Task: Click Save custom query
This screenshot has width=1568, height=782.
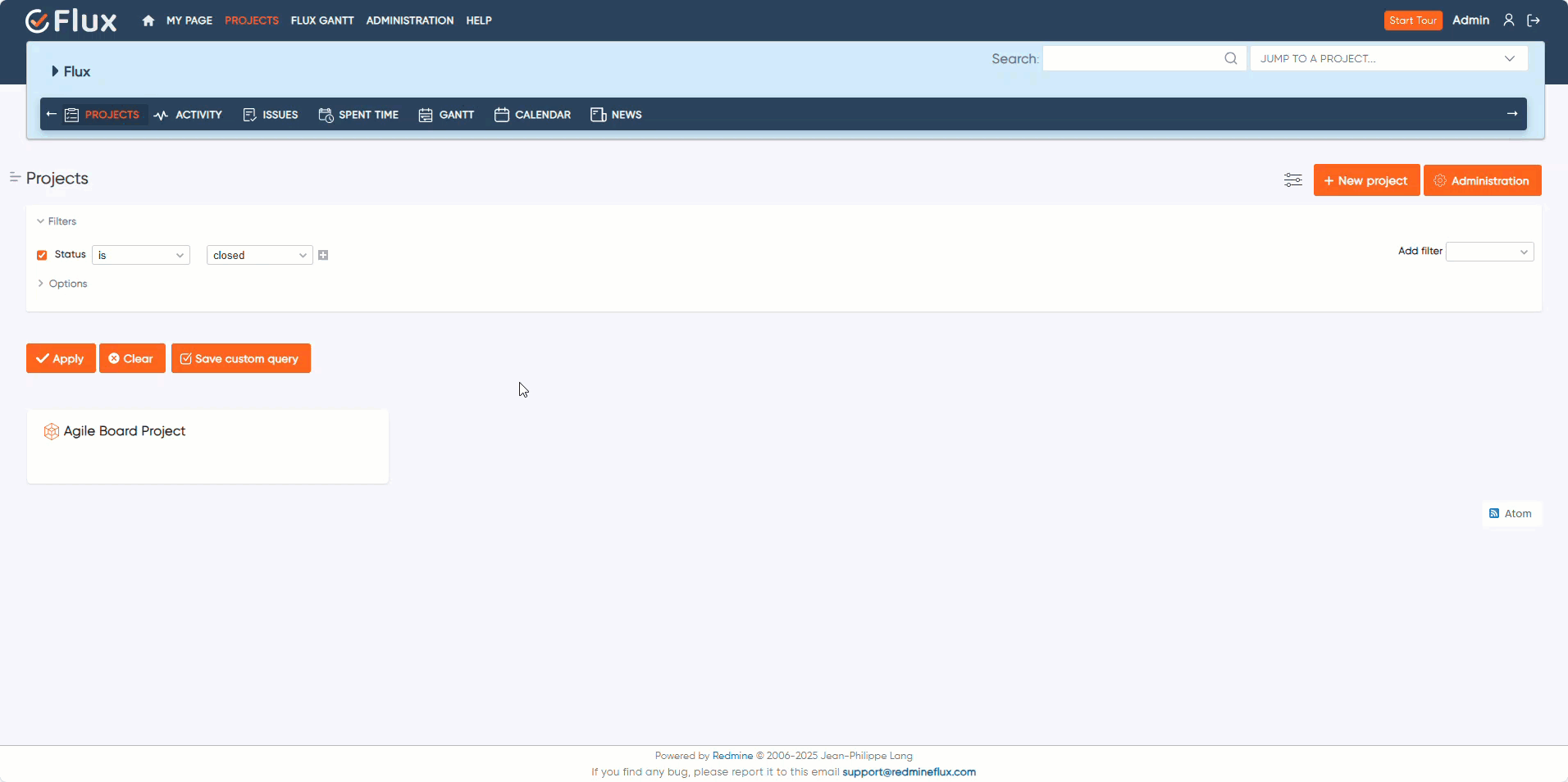Action: tap(241, 358)
